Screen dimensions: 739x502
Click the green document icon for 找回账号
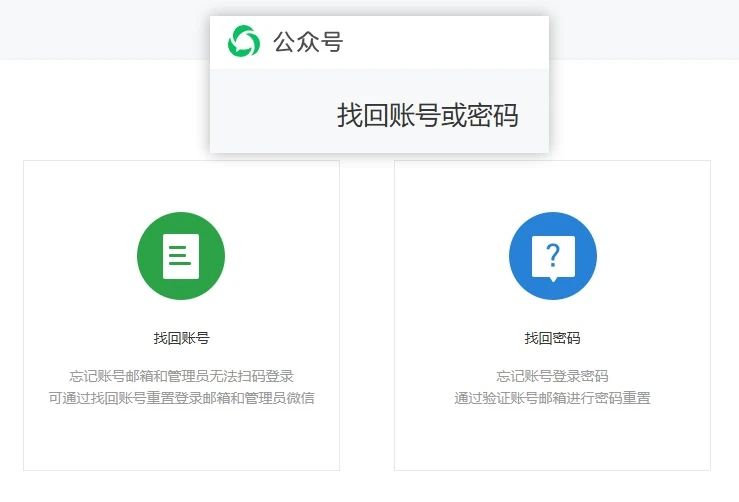tap(181, 256)
